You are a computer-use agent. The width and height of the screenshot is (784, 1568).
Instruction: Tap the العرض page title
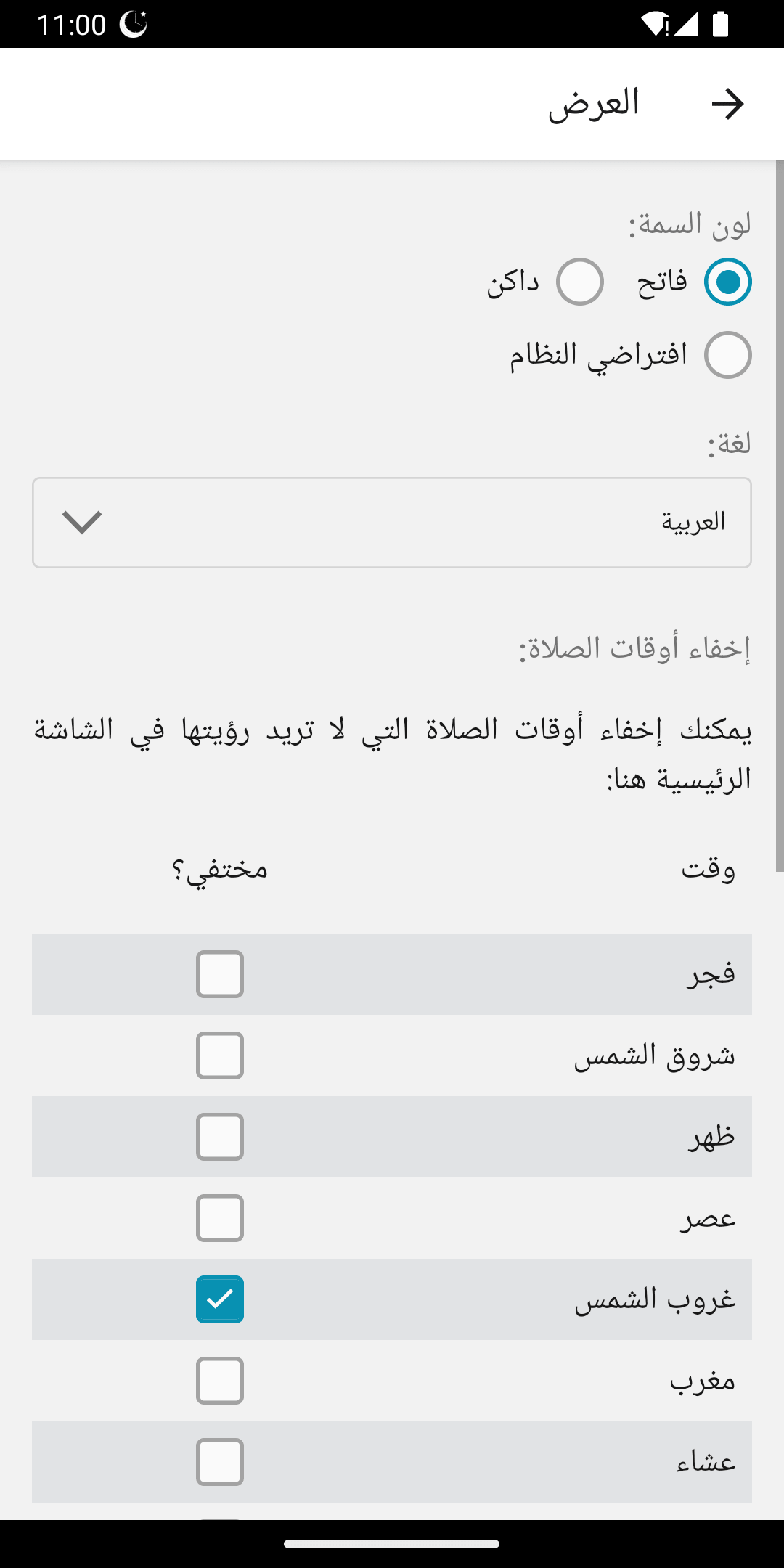[x=594, y=104]
